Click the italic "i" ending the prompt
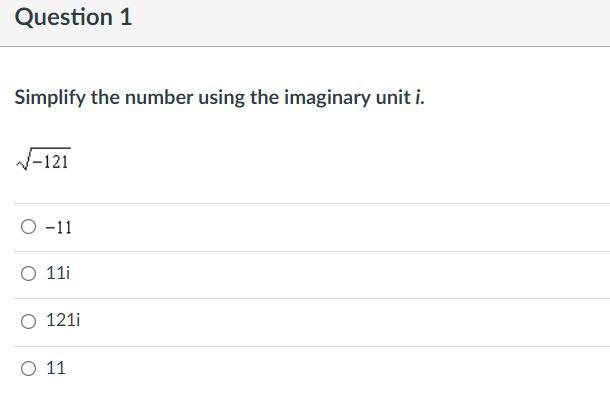Screen dimensions: 610x402 (x=420, y=99)
